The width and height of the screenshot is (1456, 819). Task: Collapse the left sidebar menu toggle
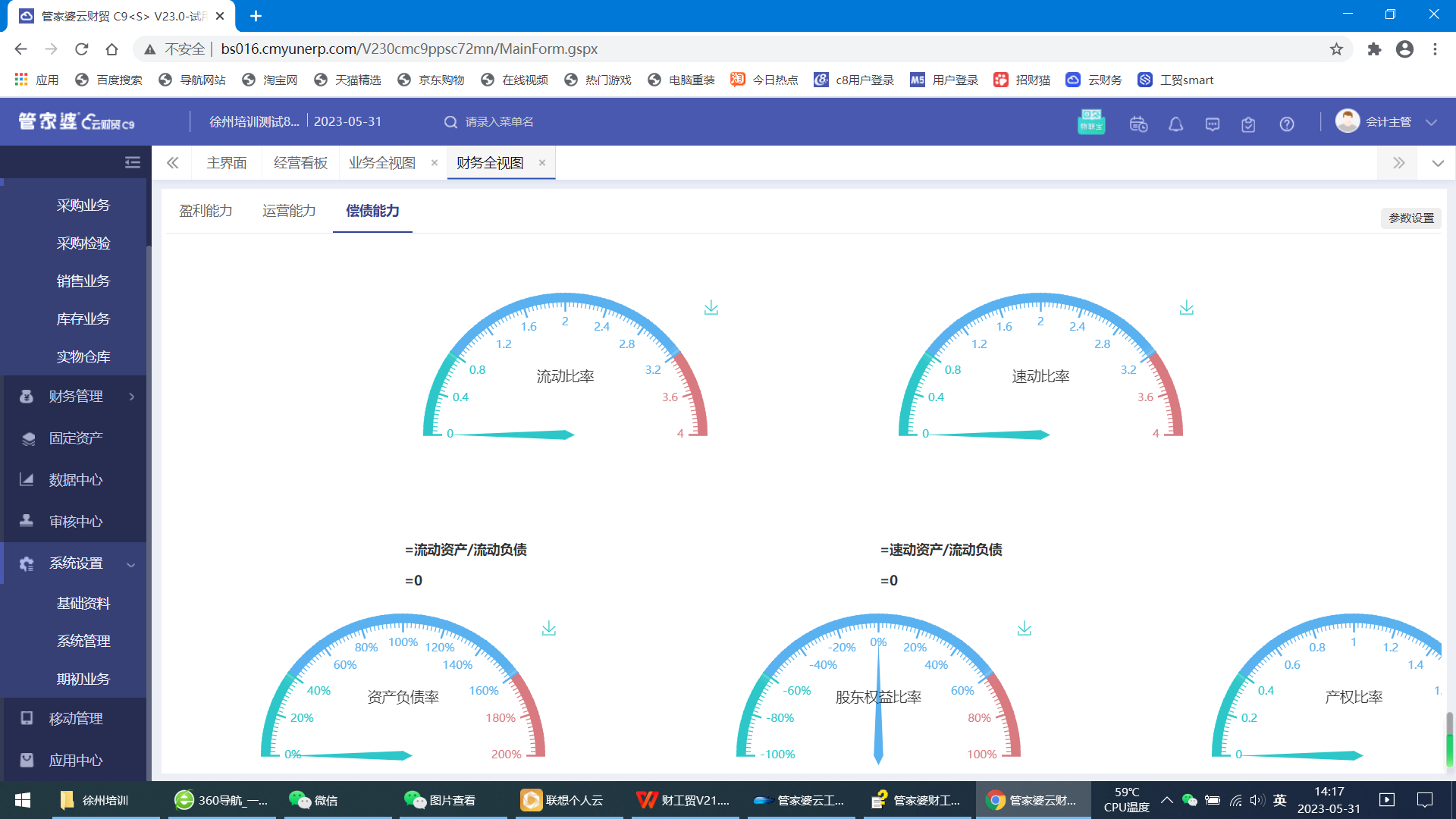point(132,162)
